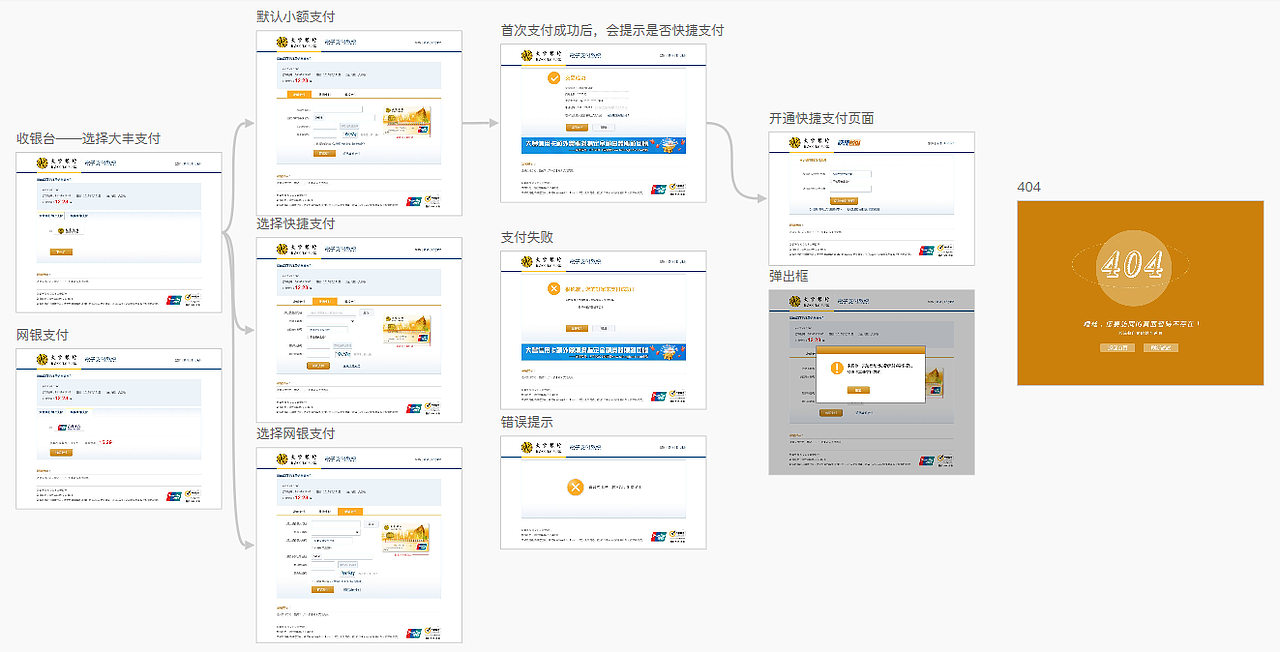The image size is (1280, 652).
Task: Select middle tab in 默认小额支付 mockup
Action: 323,94
